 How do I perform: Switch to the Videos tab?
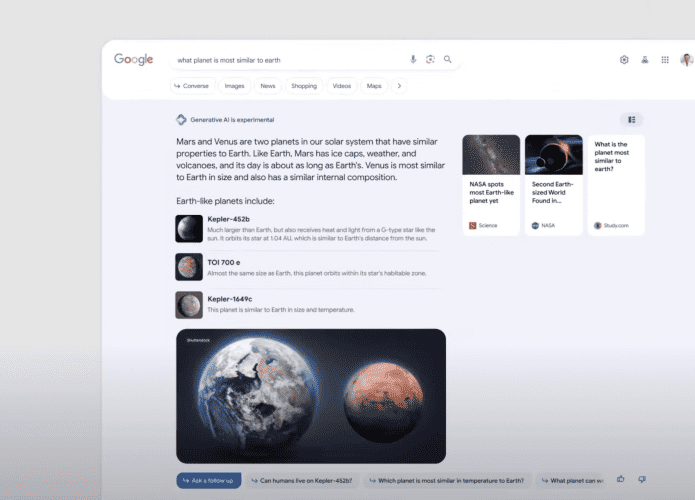(x=342, y=86)
